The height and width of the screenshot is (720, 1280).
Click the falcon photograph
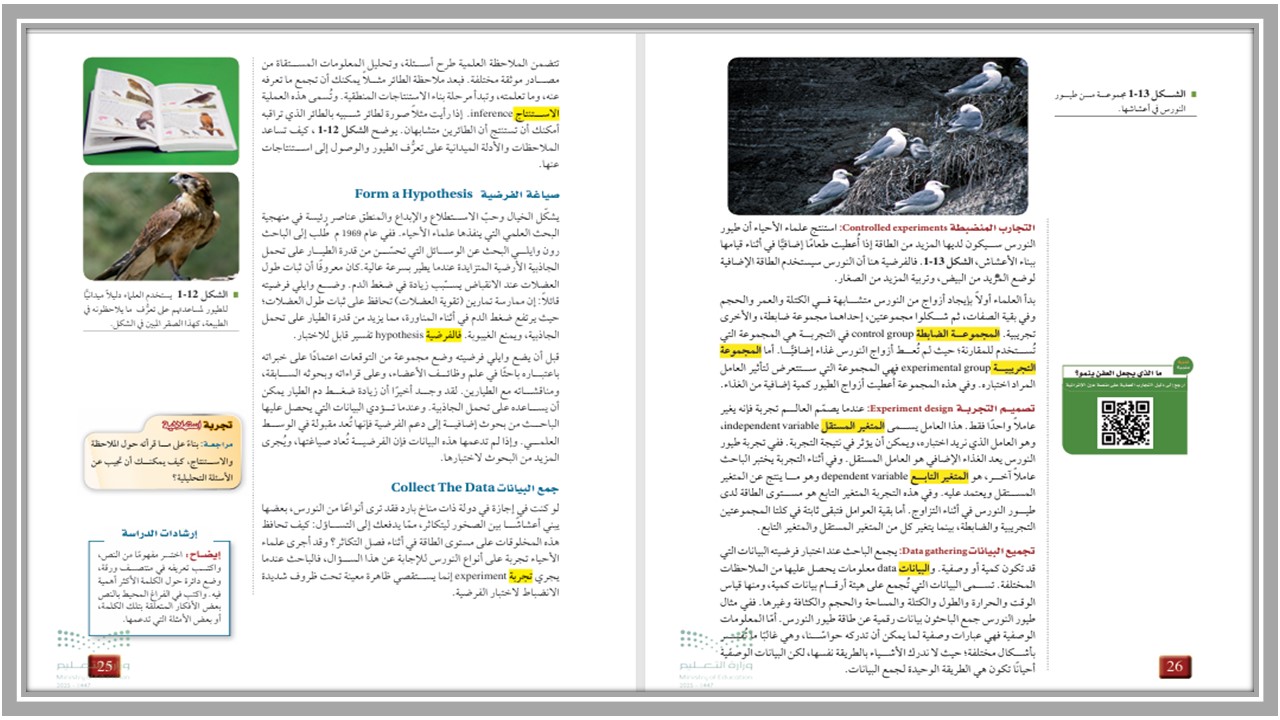[x=161, y=226]
